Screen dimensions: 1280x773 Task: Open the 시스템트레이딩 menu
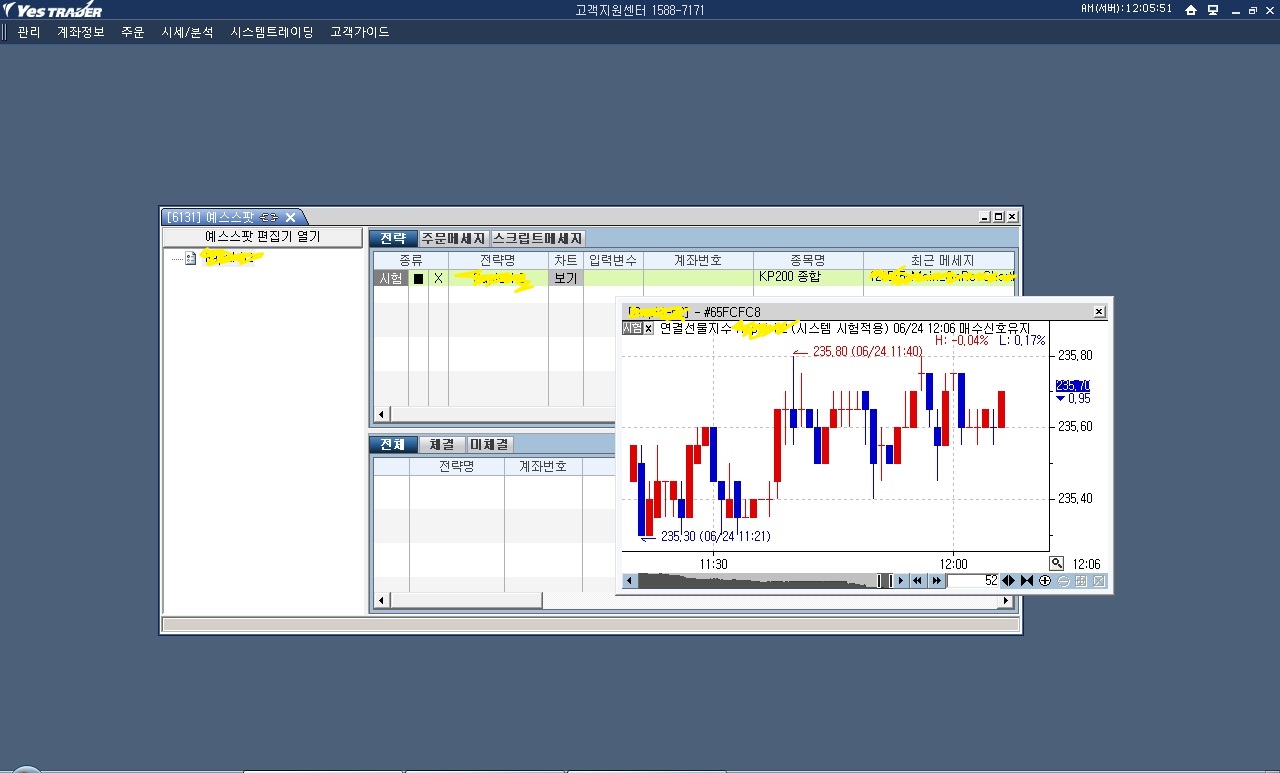(x=272, y=32)
